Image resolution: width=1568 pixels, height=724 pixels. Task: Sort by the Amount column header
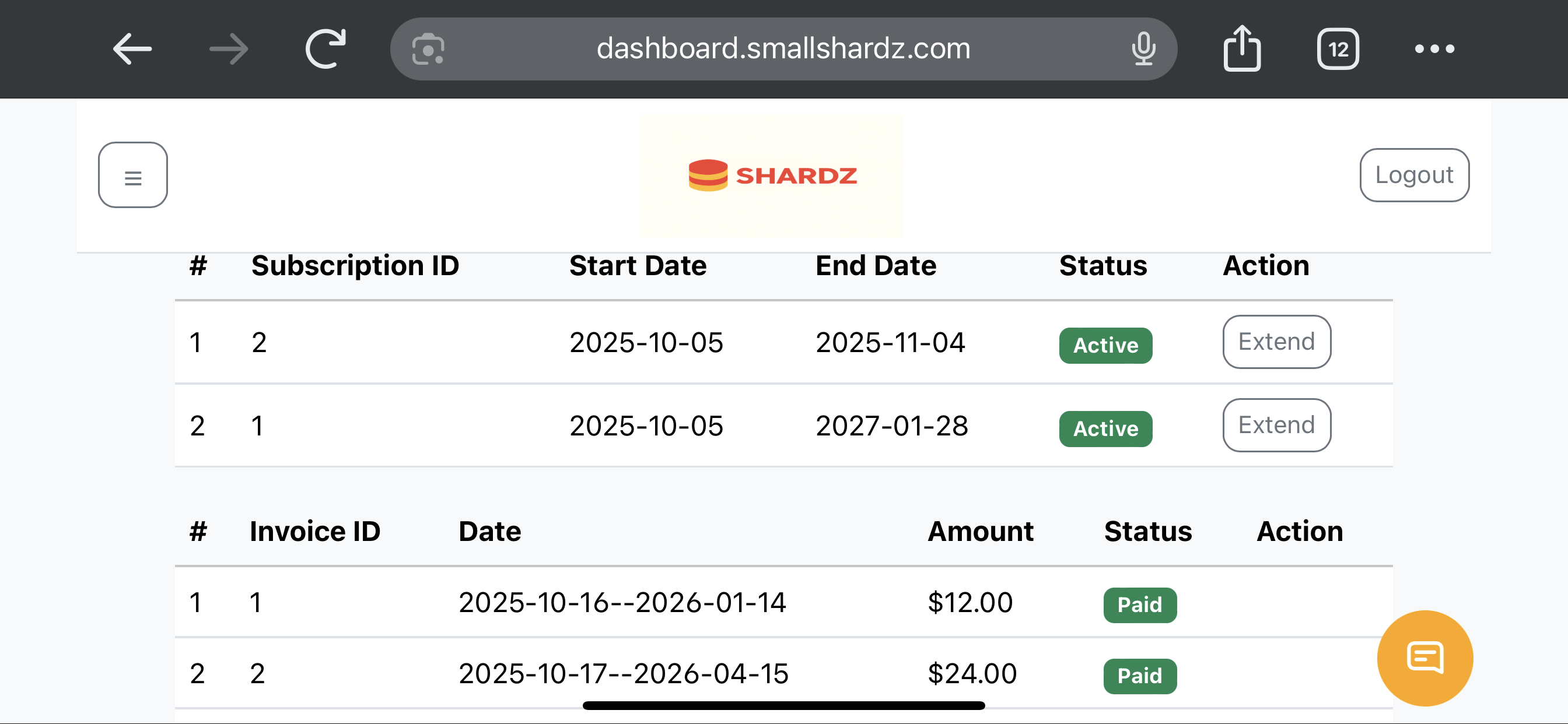click(980, 531)
